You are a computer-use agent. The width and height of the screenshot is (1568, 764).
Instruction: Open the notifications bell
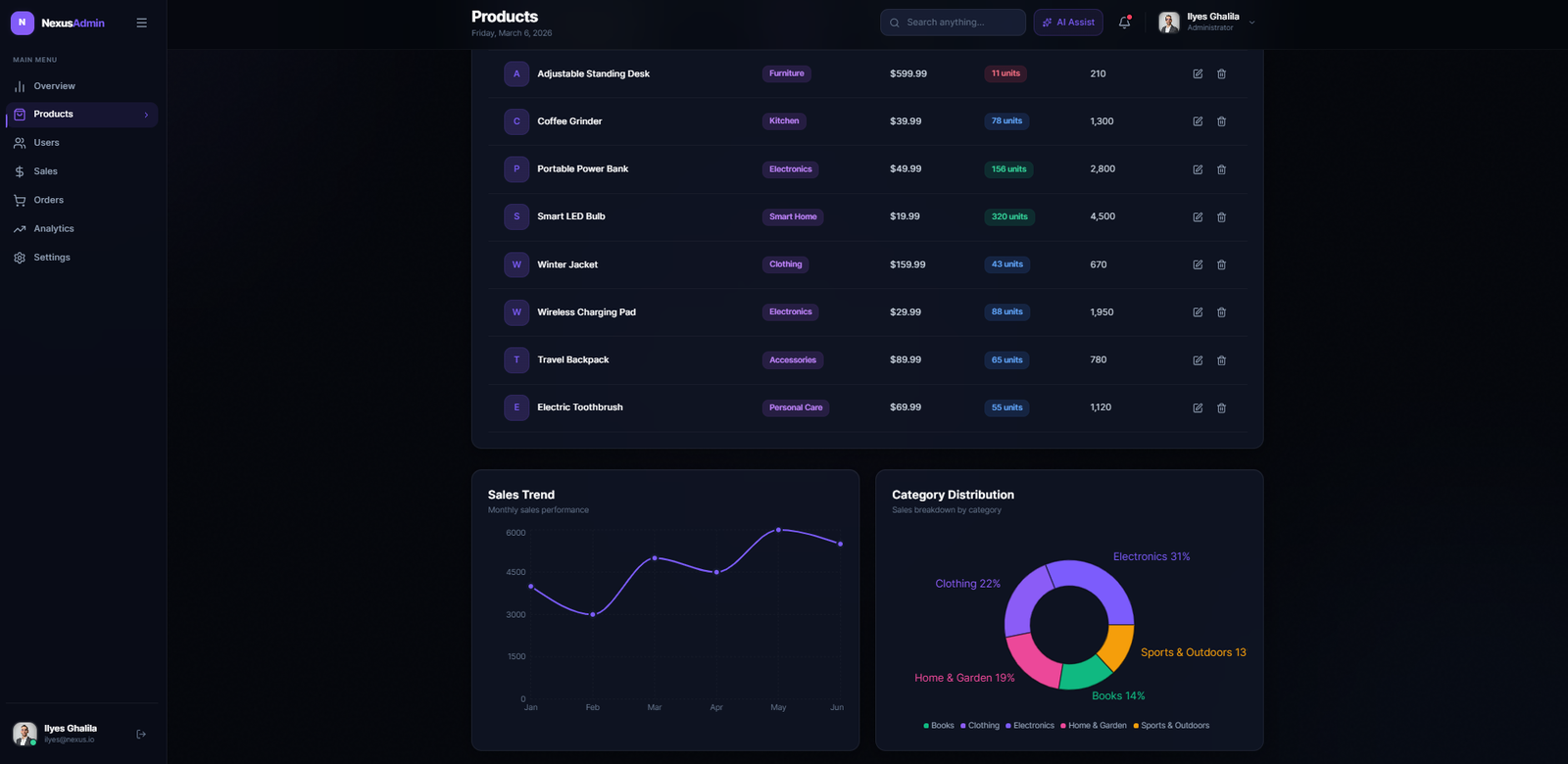click(1124, 23)
